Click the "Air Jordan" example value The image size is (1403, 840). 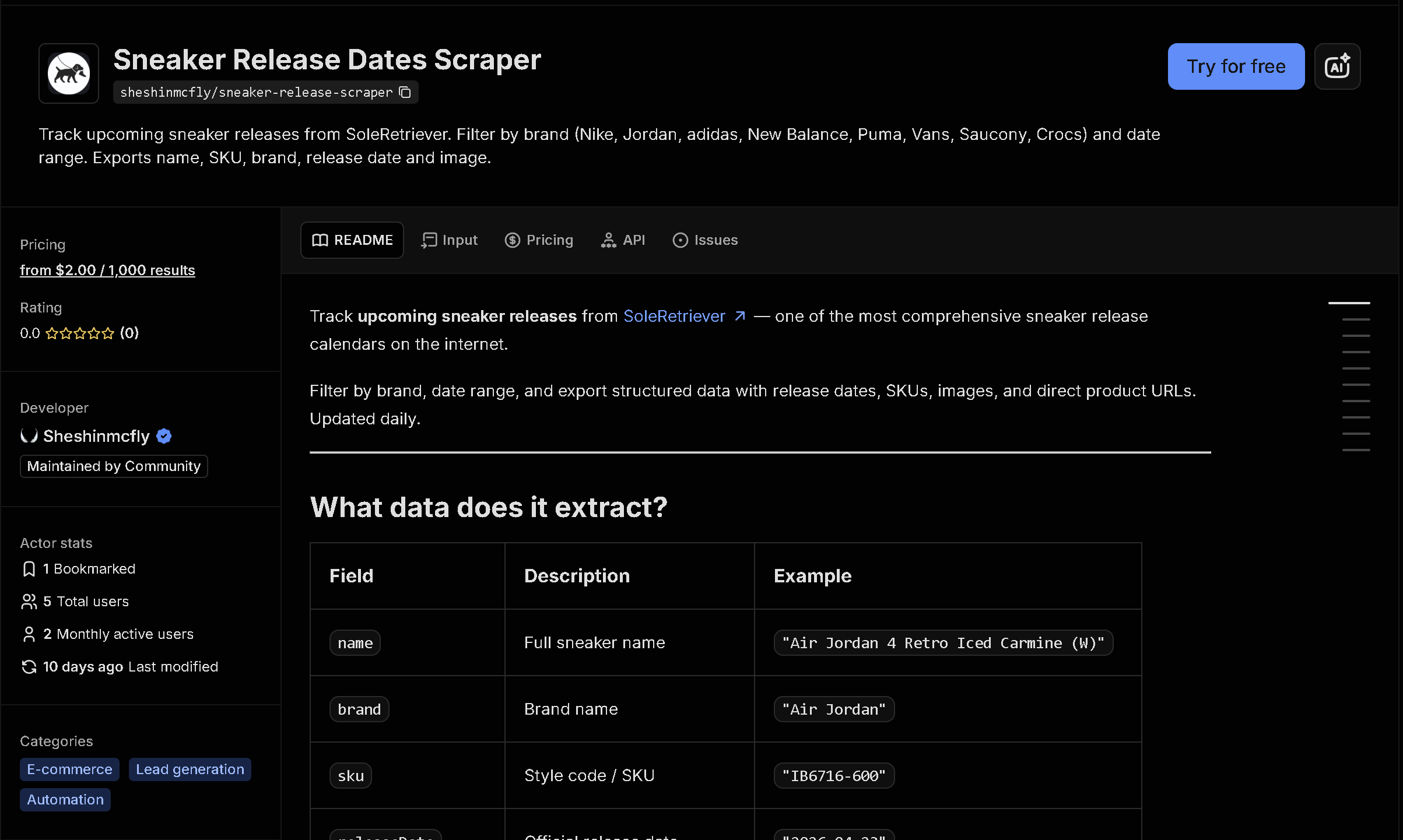click(834, 709)
